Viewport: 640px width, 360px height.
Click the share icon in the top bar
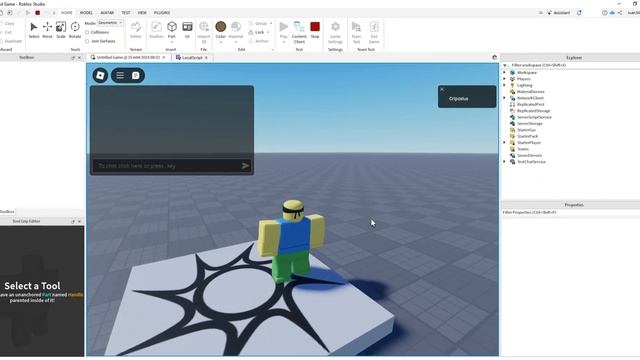(620, 13)
